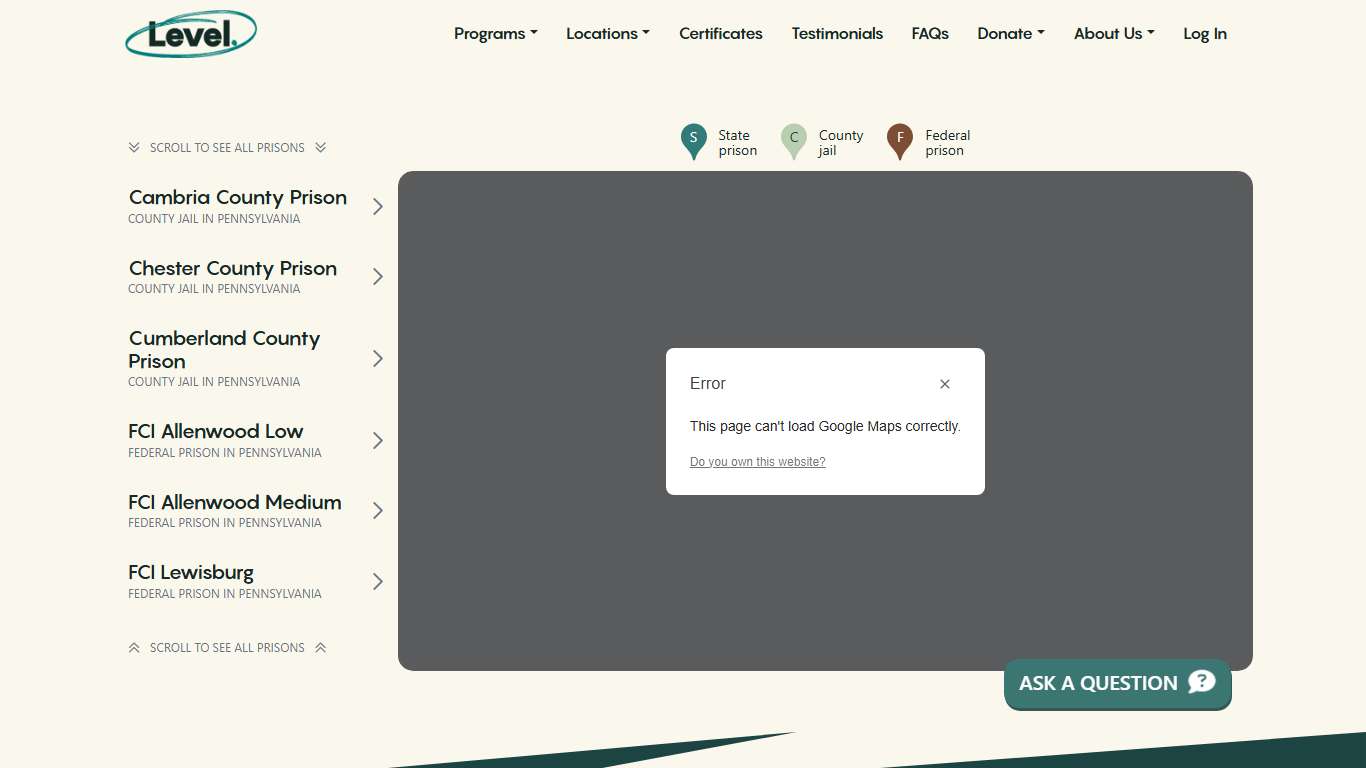Open the Programs dropdown menu
The height and width of the screenshot is (768, 1366).
(495, 34)
